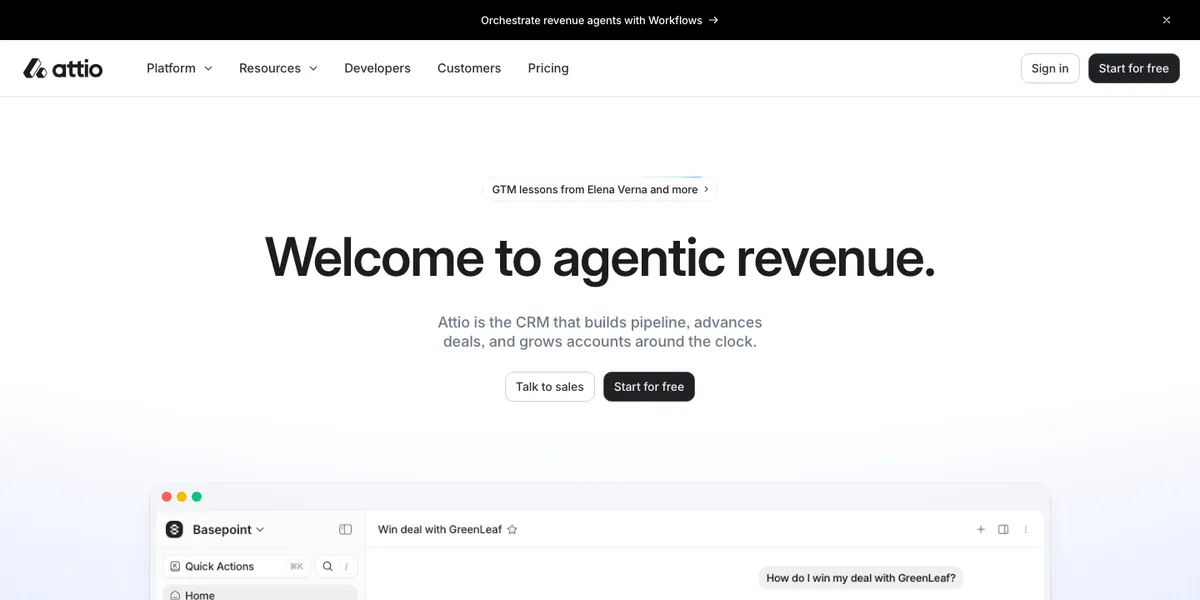Click the 'How do I win my deal' message
The image size is (1200, 600).
coord(861,578)
